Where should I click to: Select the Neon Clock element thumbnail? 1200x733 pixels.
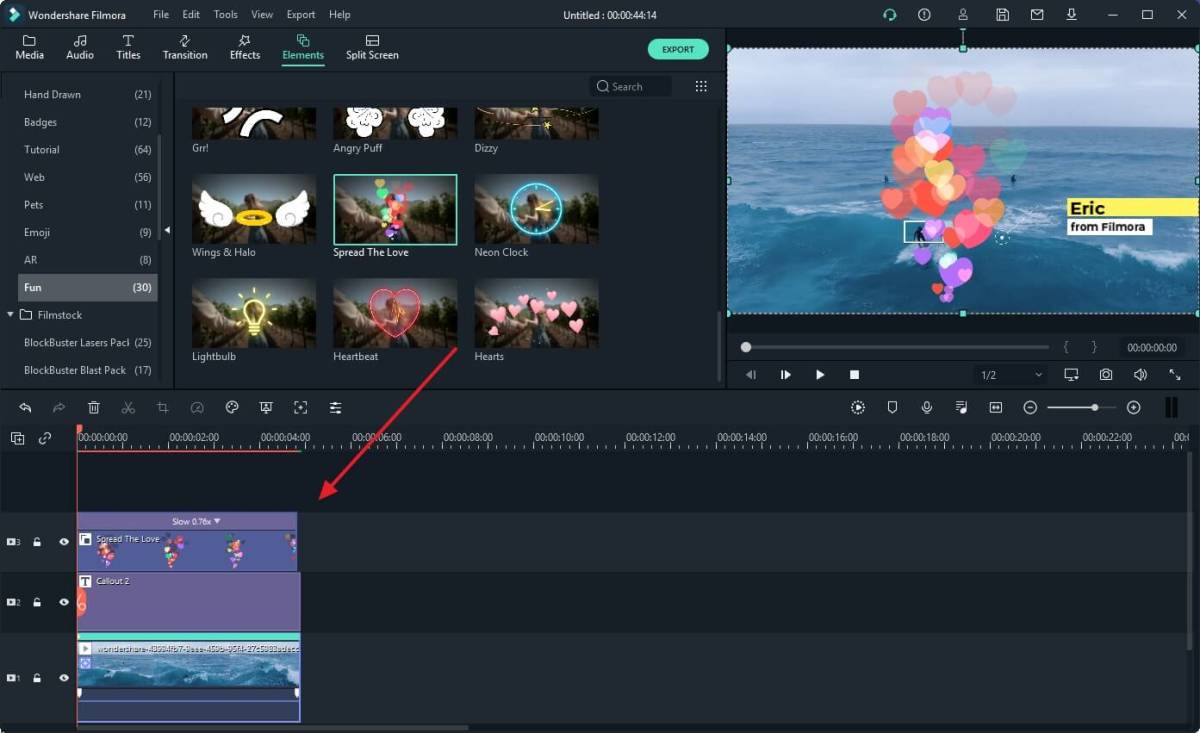click(x=536, y=210)
